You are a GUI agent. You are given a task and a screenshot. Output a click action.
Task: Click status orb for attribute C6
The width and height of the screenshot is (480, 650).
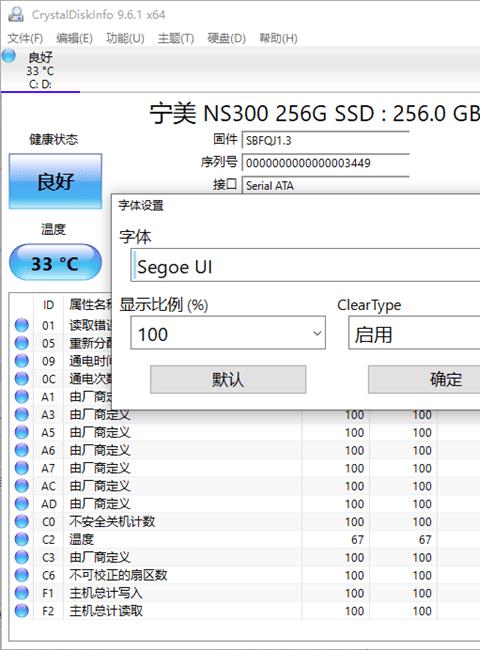click(22, 575)
